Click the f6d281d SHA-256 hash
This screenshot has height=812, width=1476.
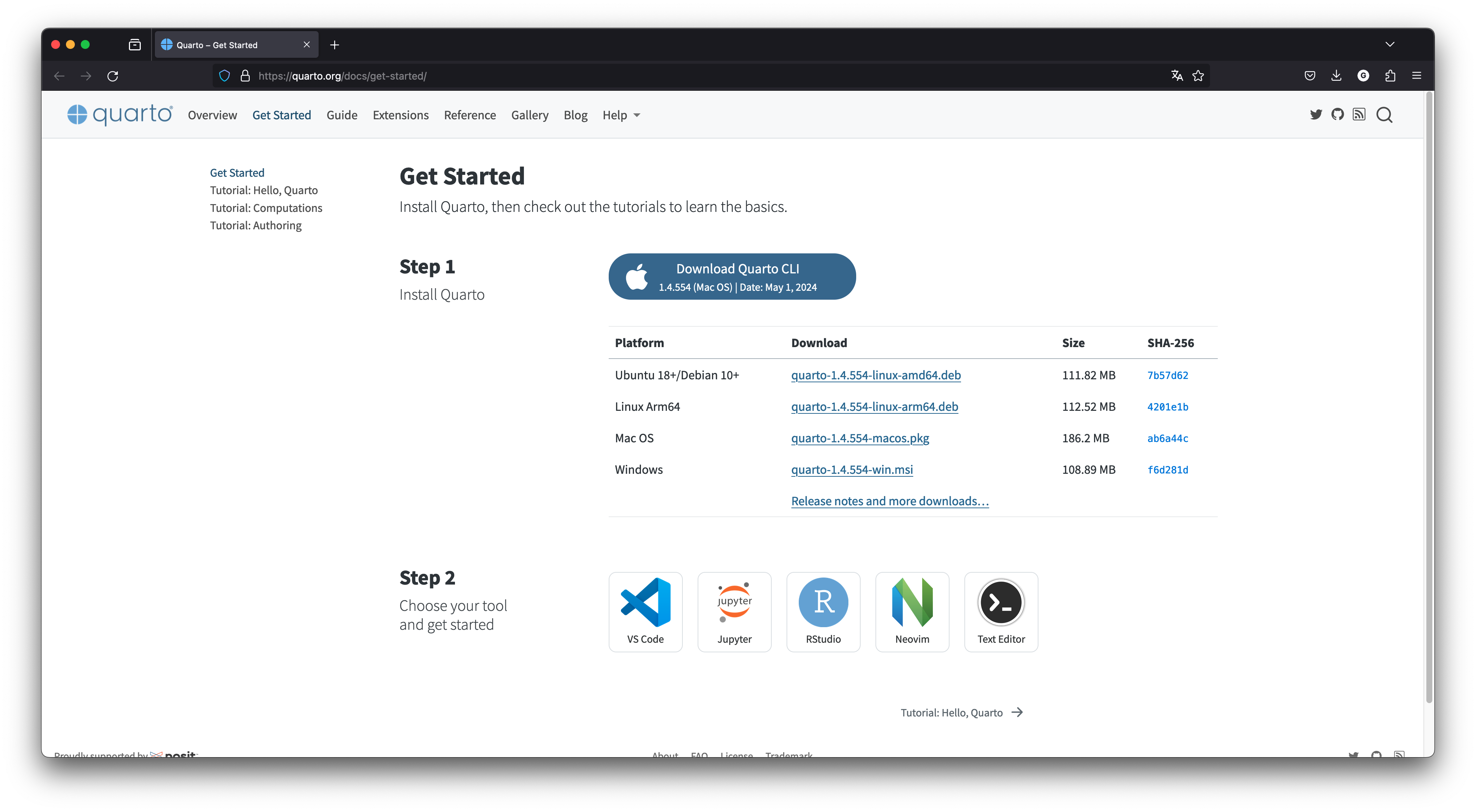point(1167,470)
